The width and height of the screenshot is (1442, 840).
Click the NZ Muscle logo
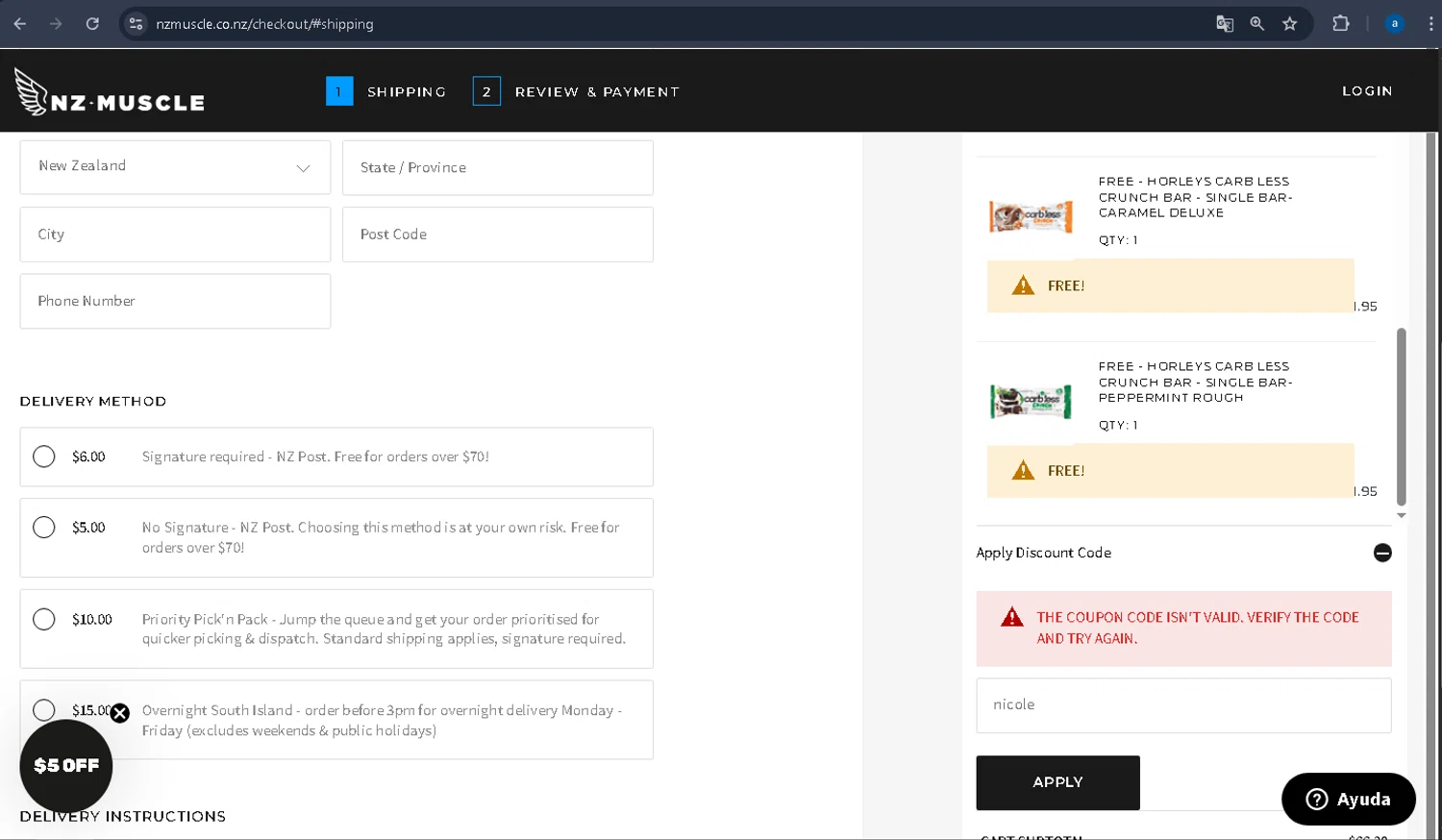coord(110,92)
